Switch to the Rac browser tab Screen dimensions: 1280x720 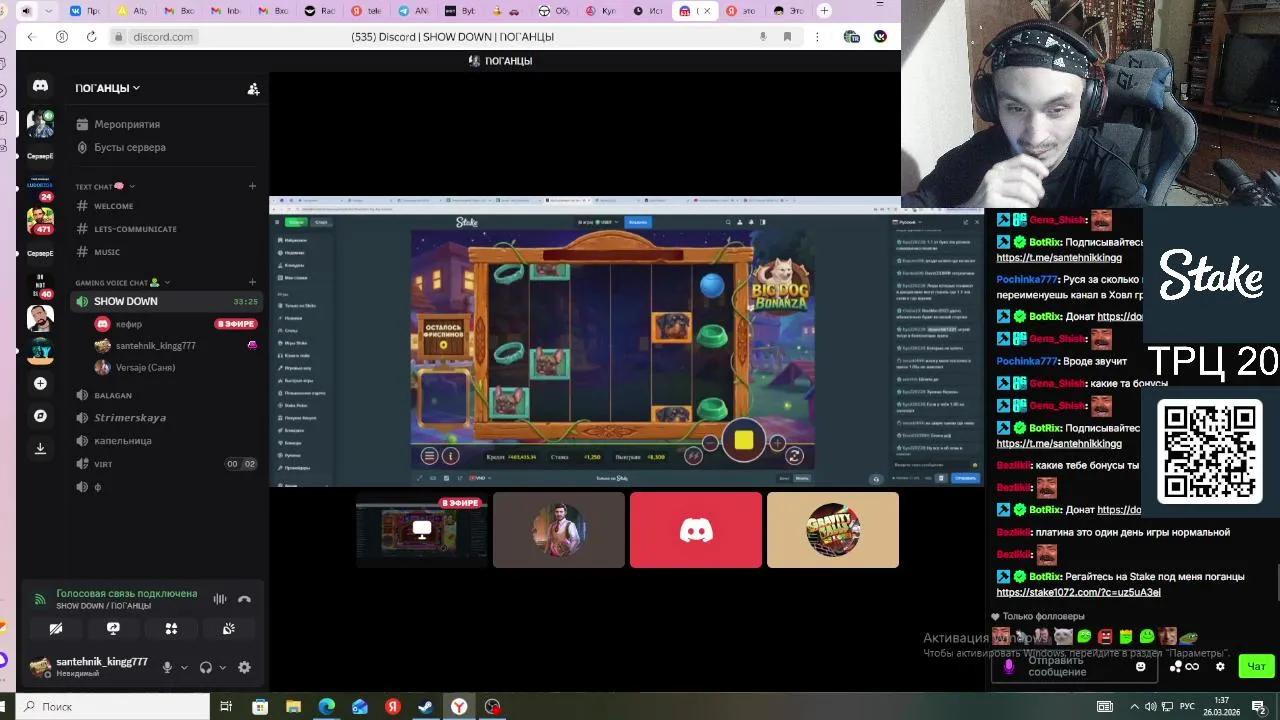point(319,11)
